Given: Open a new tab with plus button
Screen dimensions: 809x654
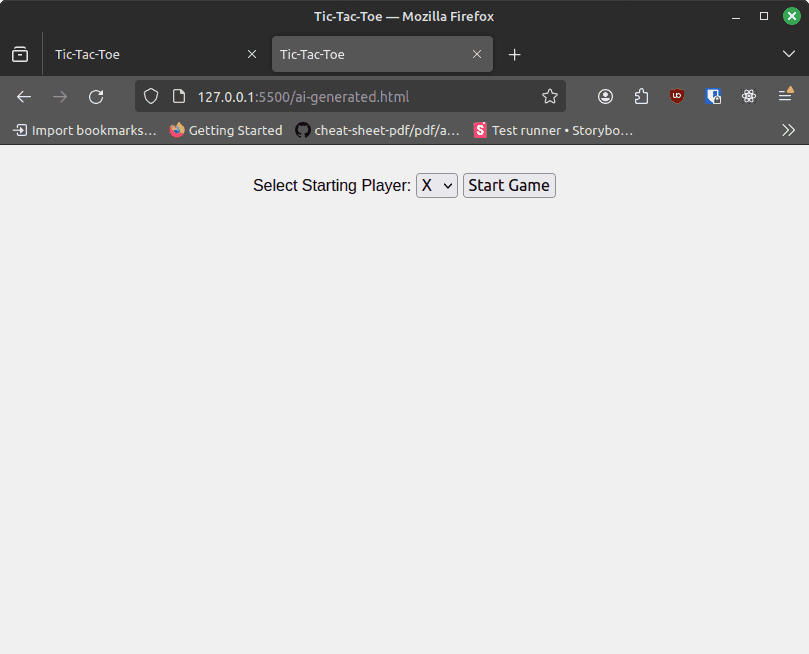Looking at the screenshot, I should point(514,54).
